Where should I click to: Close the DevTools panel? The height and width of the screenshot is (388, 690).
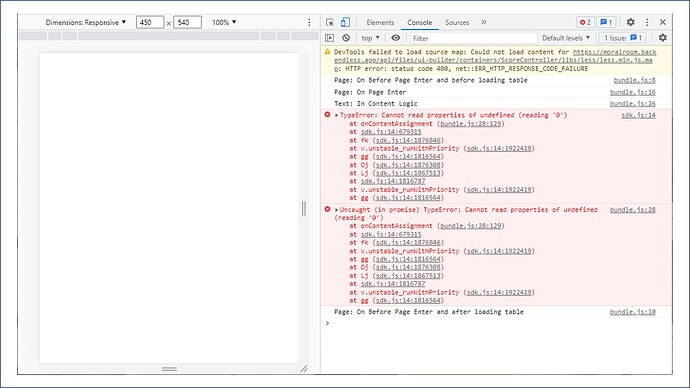pyautogui.click(x=663, y=22)
